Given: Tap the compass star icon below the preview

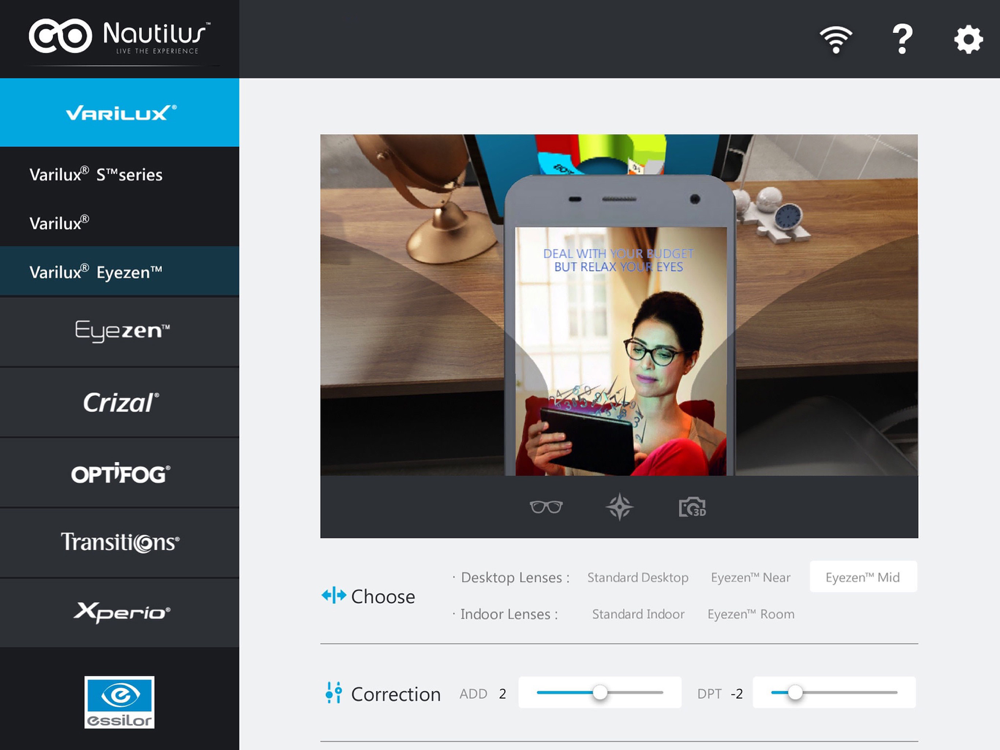Looking at the screenshot, I should click(x=619, y=507).
